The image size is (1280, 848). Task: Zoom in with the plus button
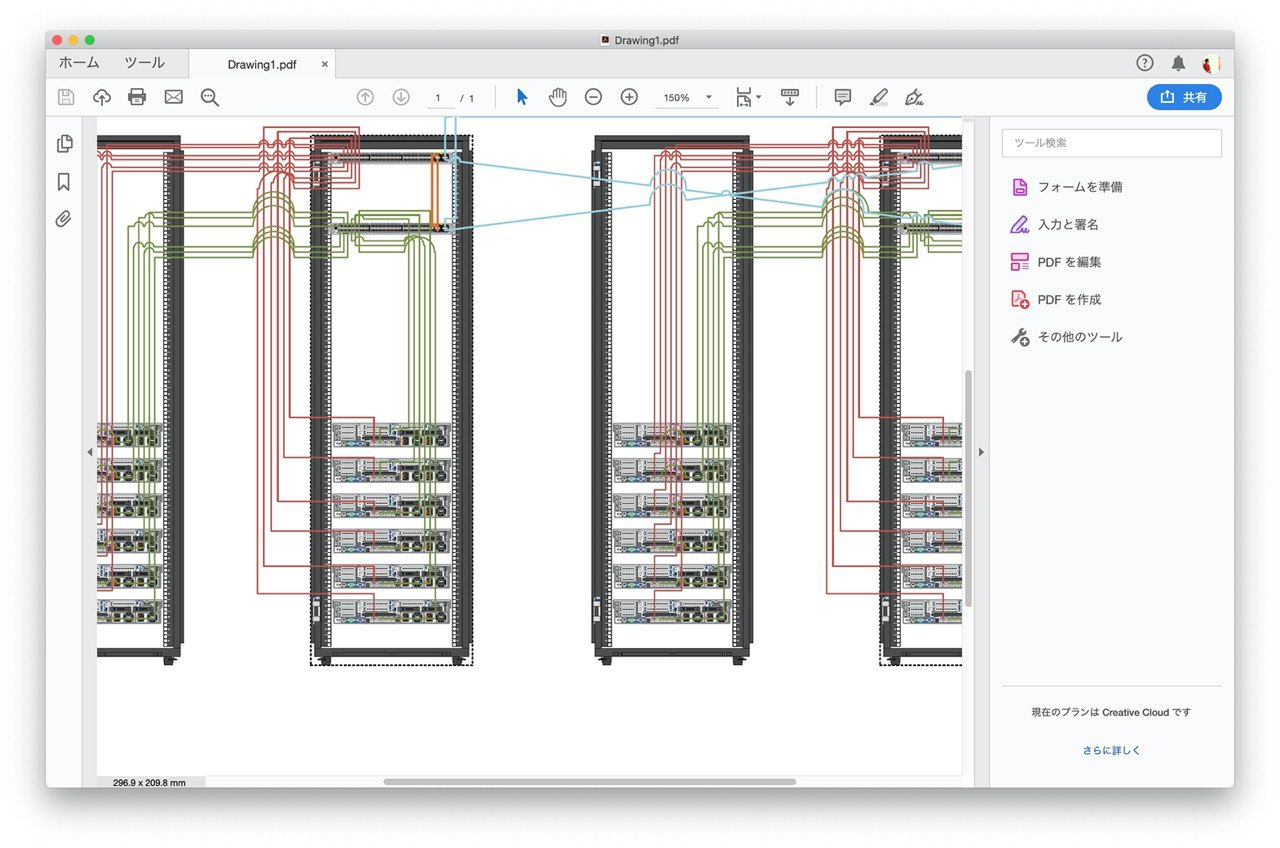point(629,97)
